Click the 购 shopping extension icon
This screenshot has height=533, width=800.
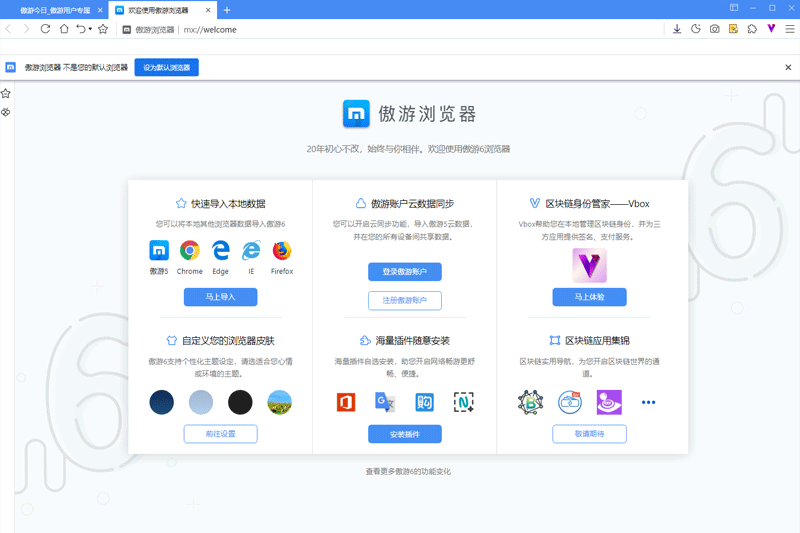(424, 402)
